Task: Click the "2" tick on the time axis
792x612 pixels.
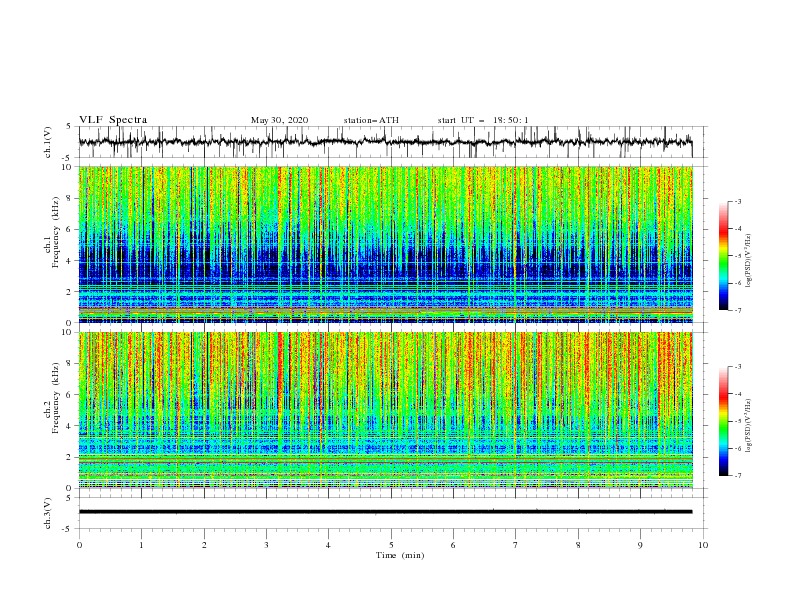Action: 204,545
